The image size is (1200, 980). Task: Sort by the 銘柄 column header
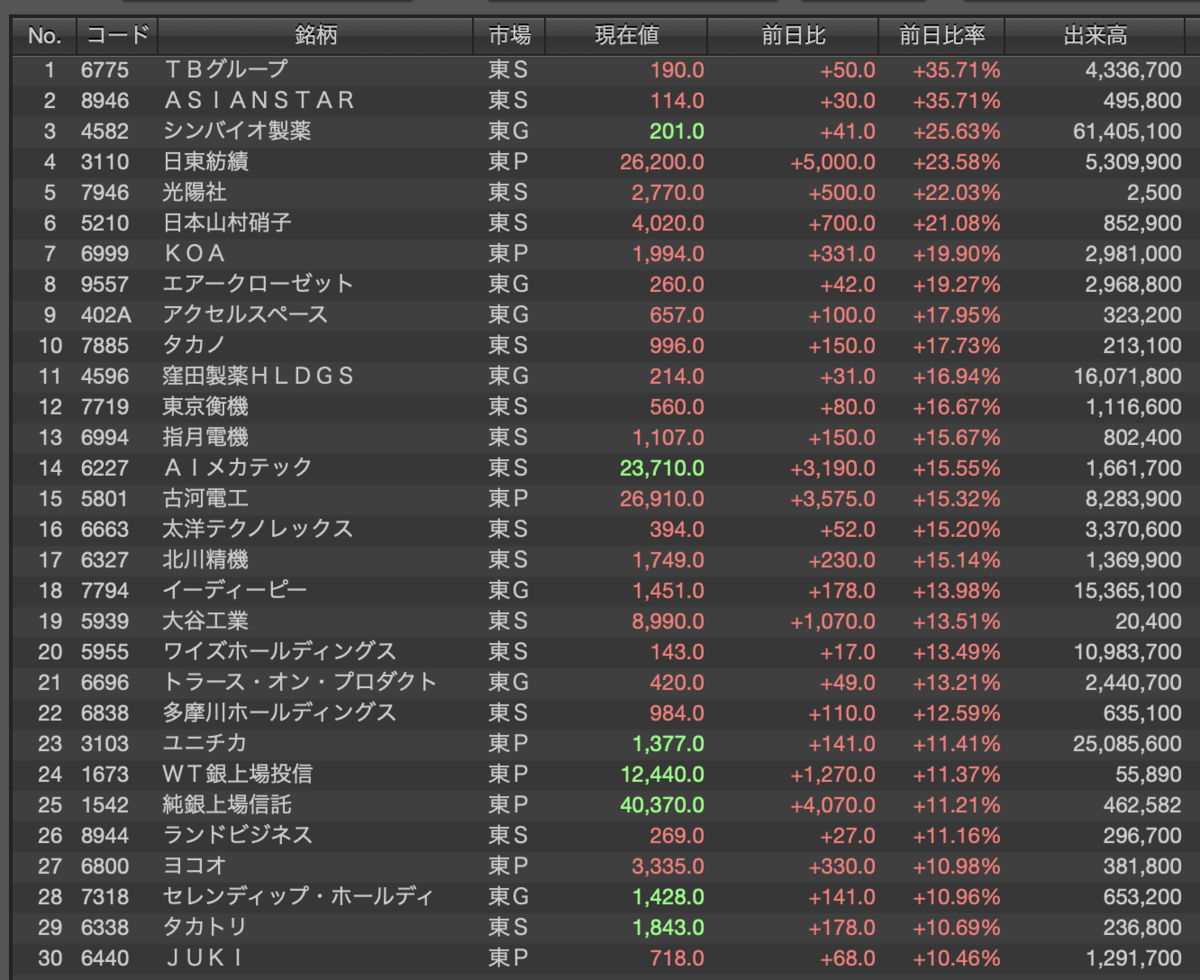coord(316,36)
